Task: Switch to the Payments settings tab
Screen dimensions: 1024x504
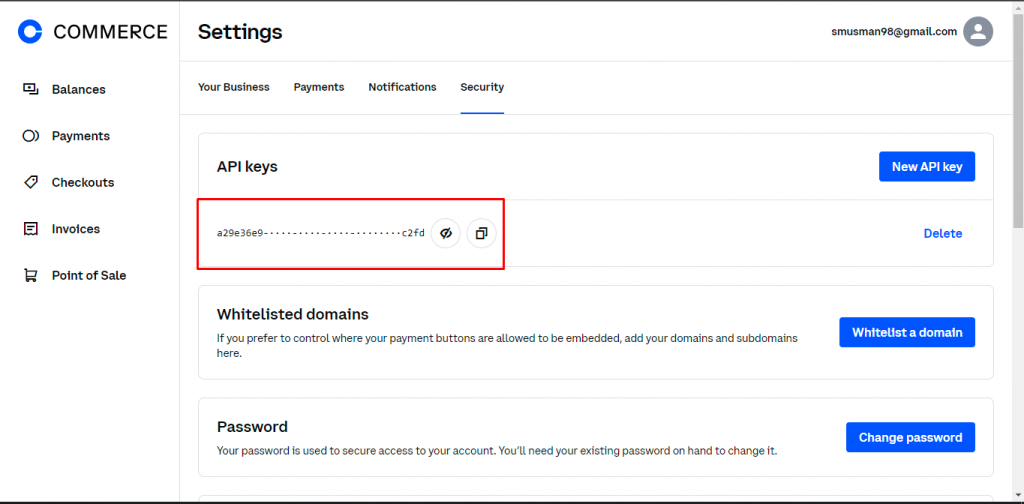Action: pyautogui.click(x=319, y=87)
